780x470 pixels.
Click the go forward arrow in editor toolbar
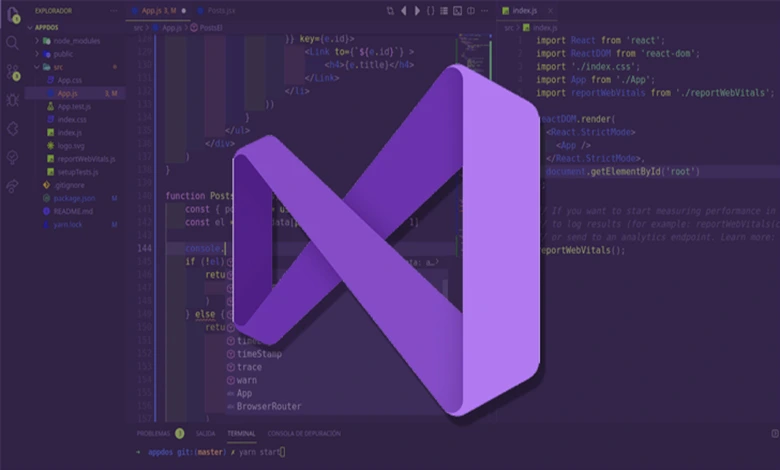click(x=417, y=11)
